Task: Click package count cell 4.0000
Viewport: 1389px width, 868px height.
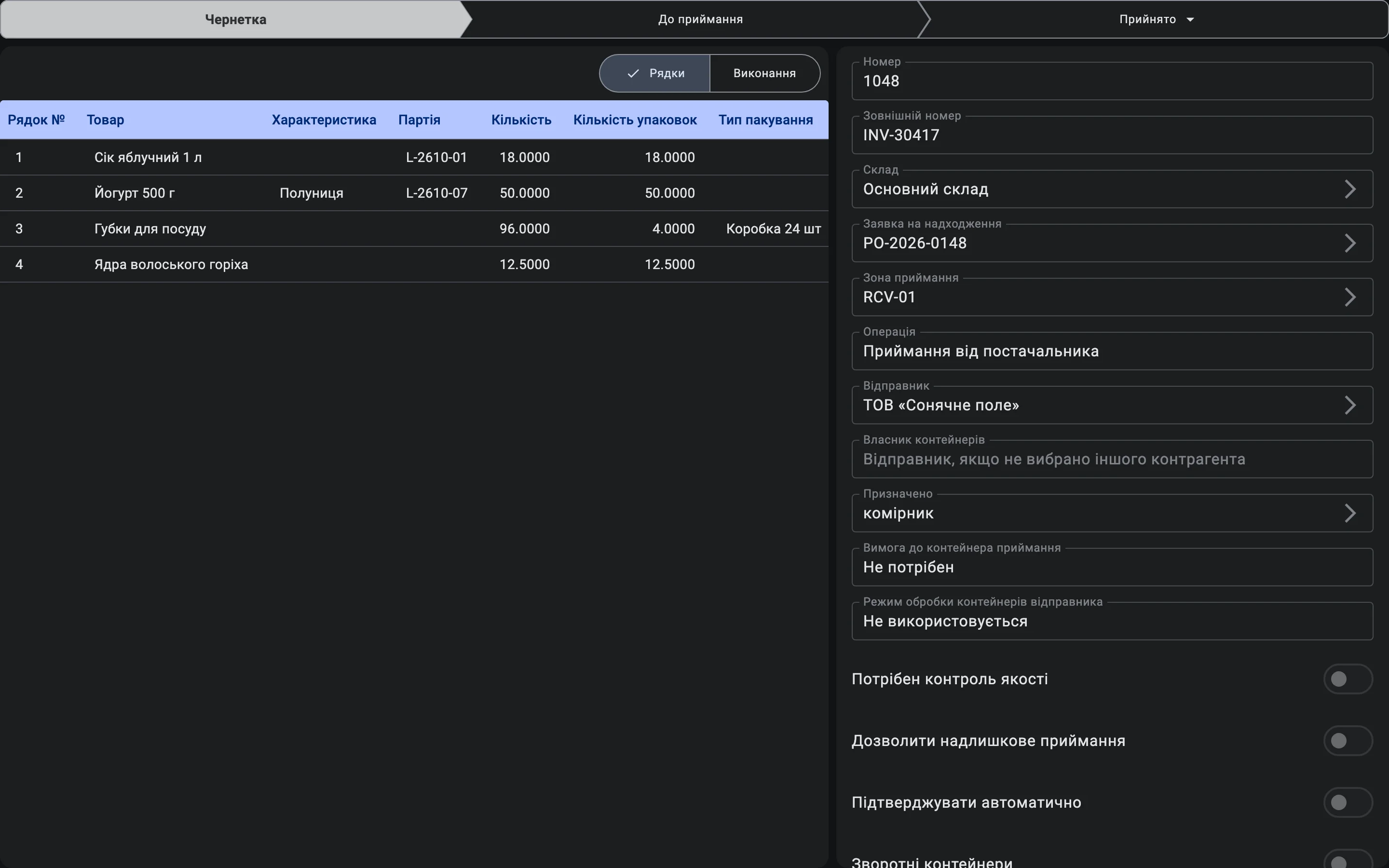Action: (x=673, y=229)
